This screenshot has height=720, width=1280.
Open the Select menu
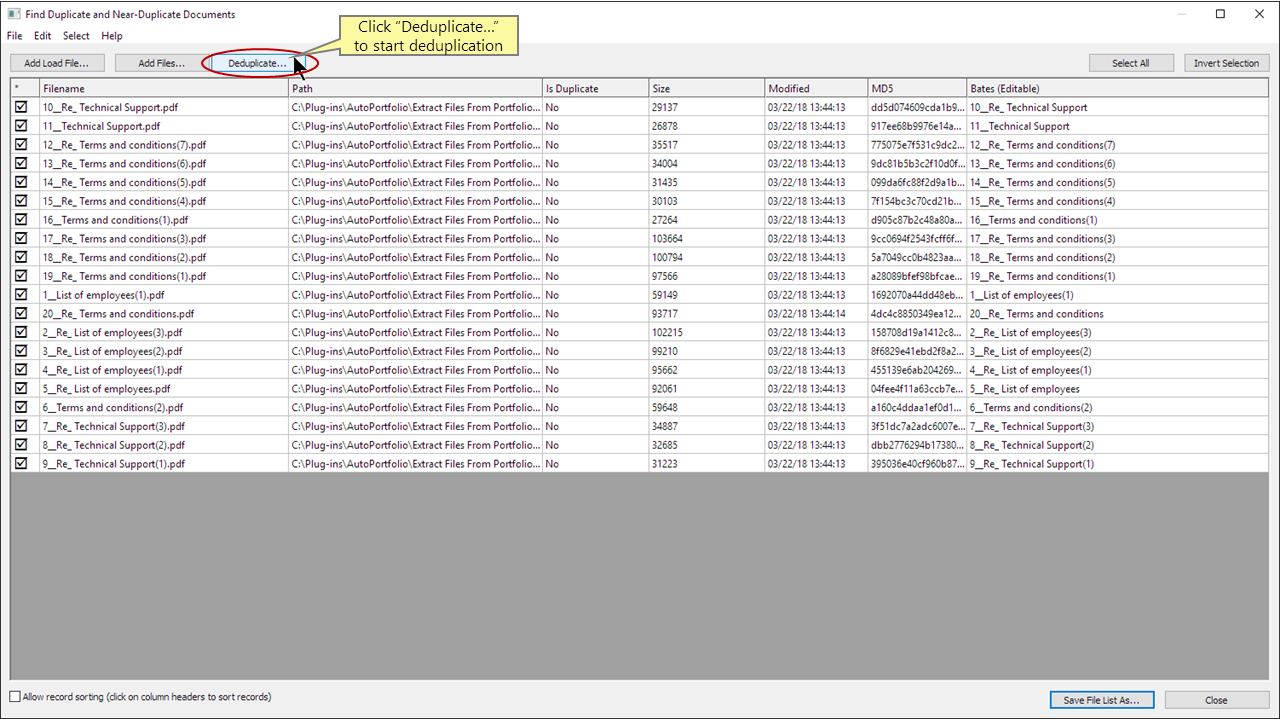click(x=76, y=35)
